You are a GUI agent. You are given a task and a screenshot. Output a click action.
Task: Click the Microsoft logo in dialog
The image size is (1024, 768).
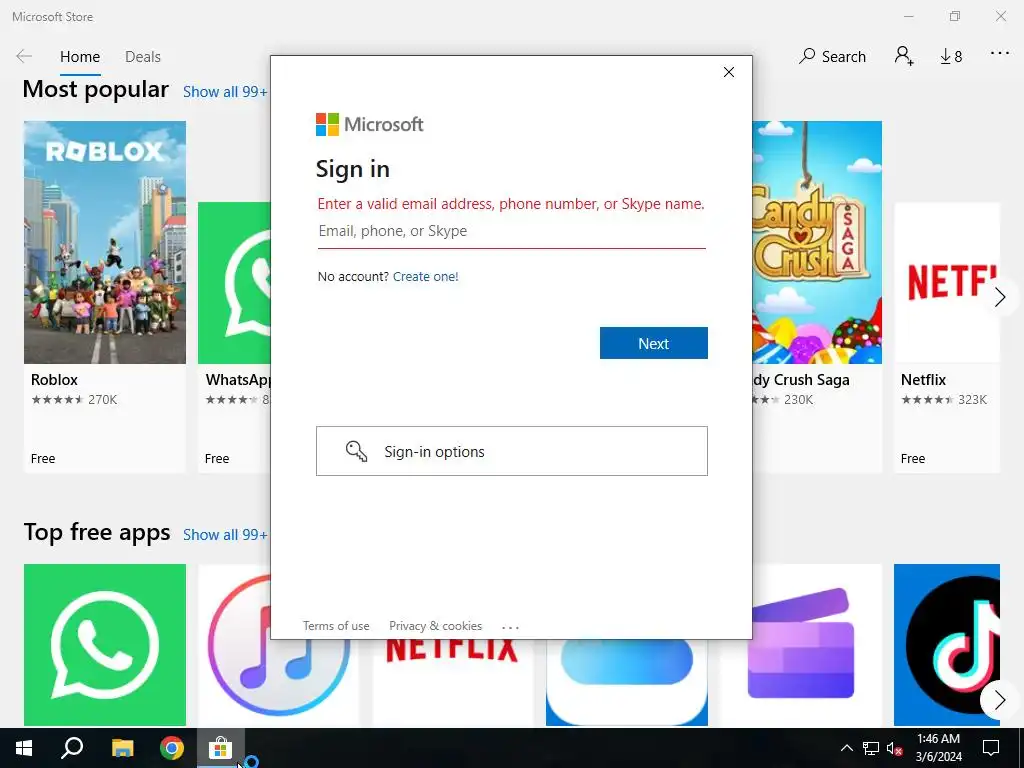[370, 124]
